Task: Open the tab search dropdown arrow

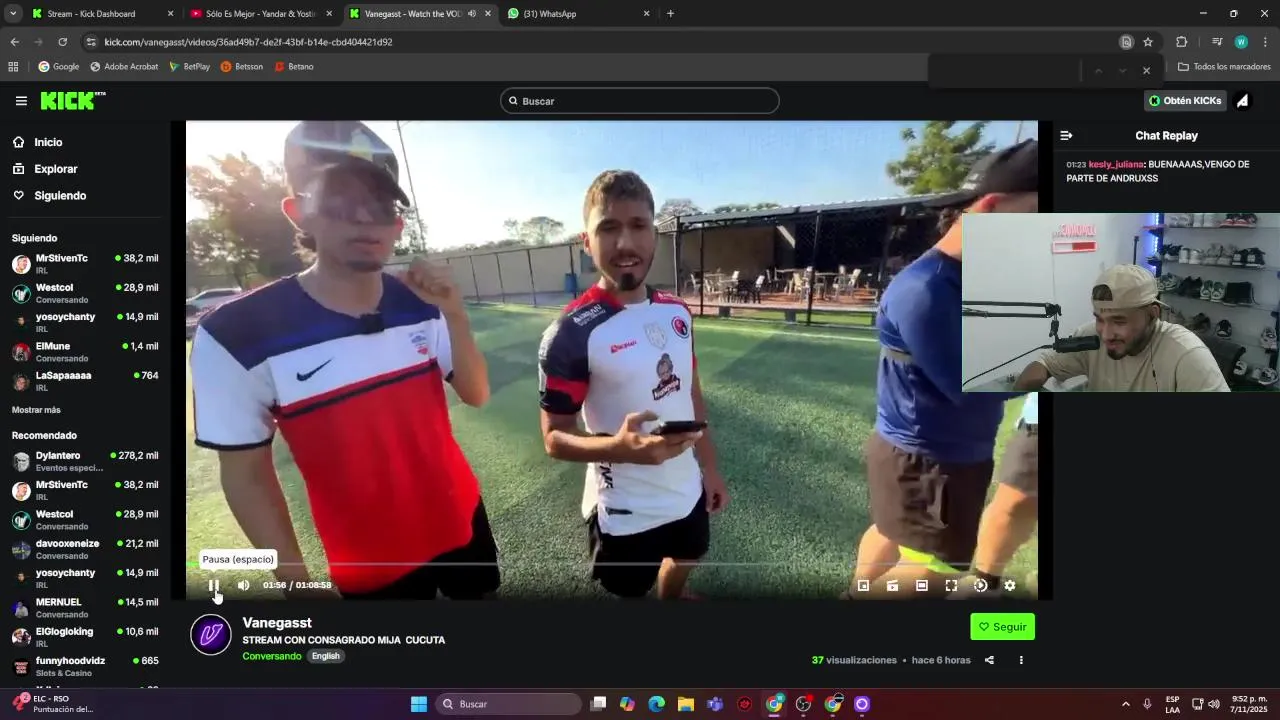Action: (x=13, y=14)
